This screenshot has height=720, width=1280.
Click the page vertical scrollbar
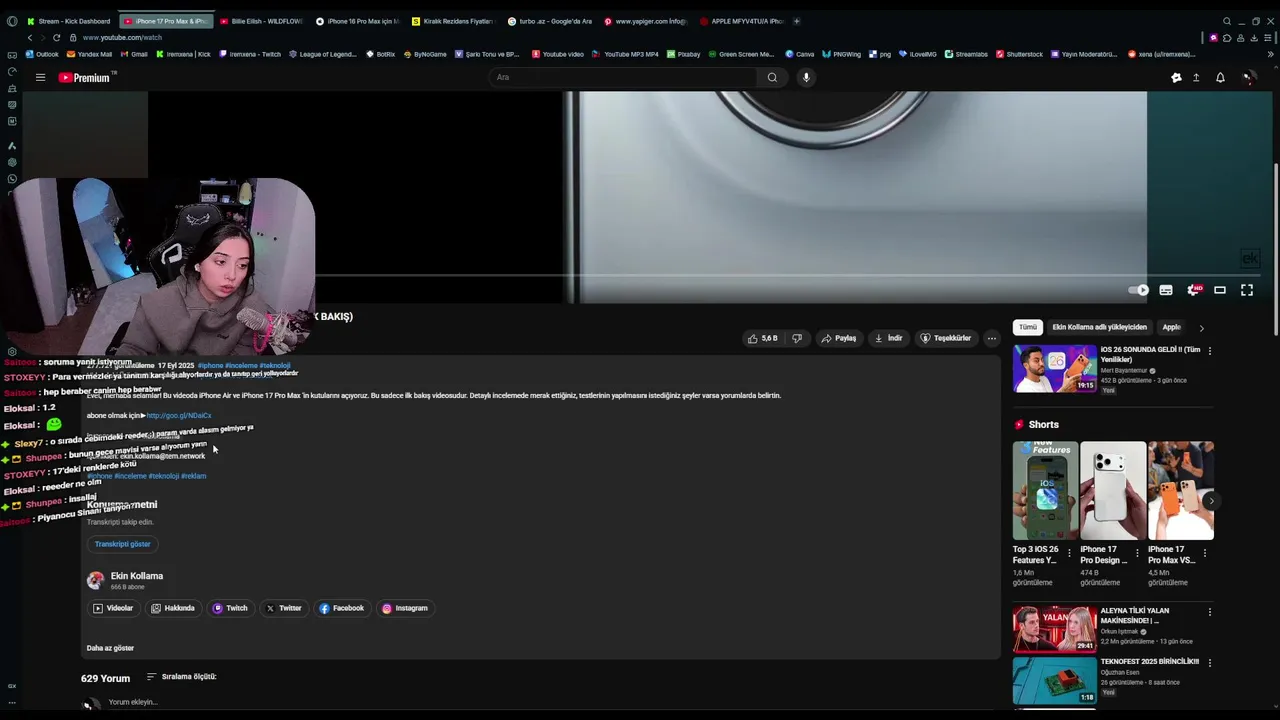[1275, 250]
